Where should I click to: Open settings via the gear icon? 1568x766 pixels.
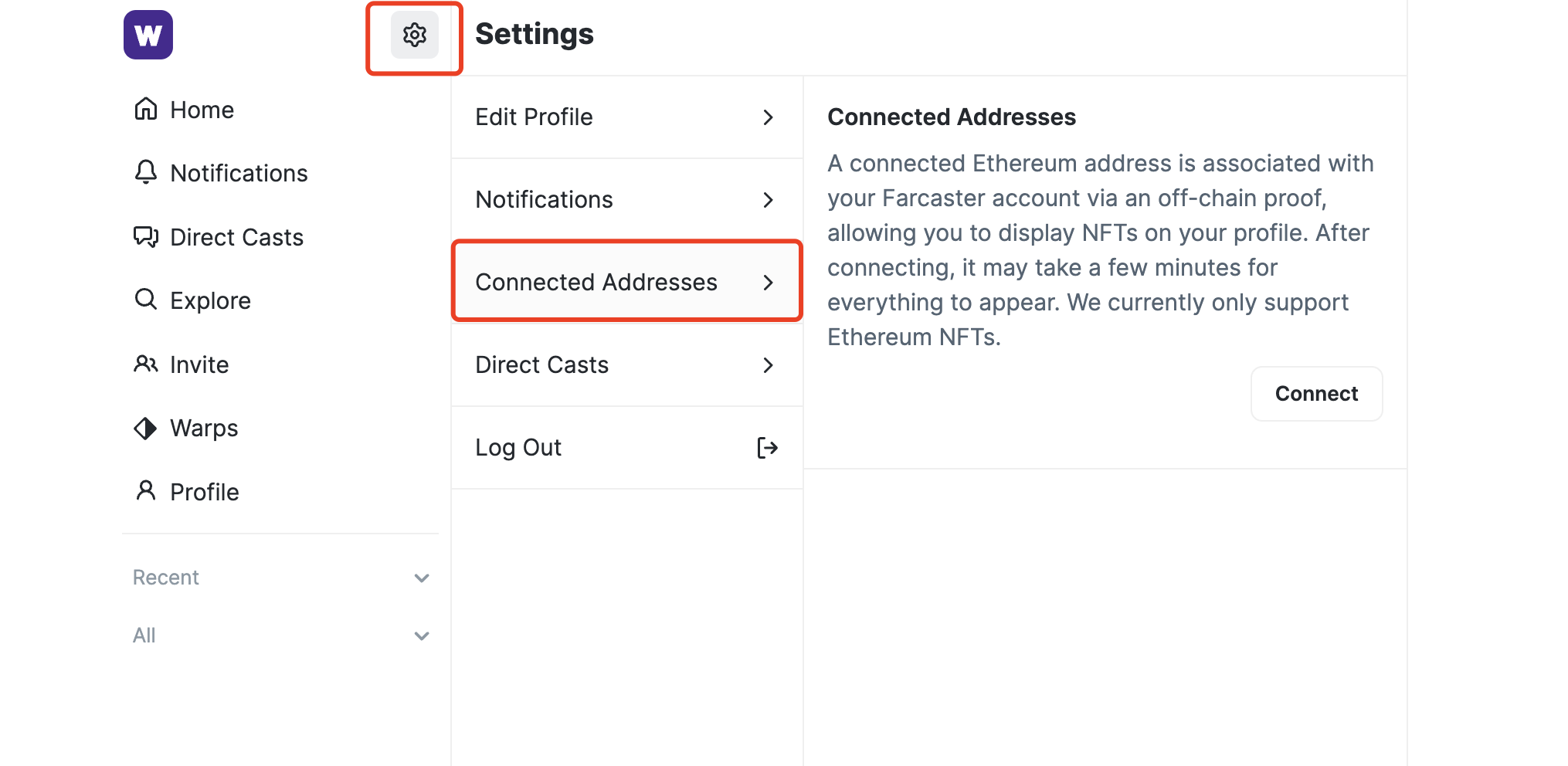click(415, 35)
